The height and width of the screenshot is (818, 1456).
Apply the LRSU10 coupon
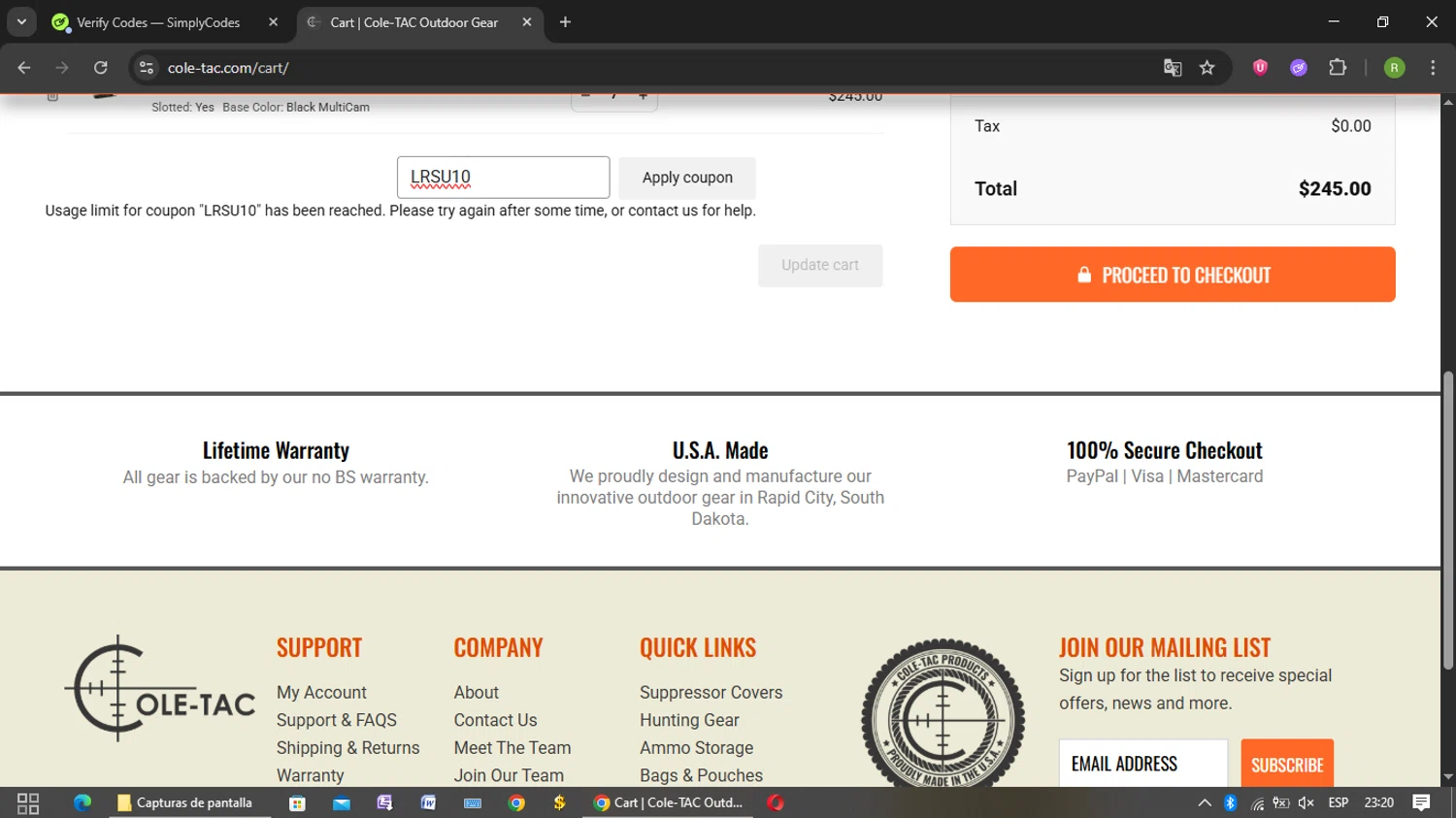click(x=687, y=178)
